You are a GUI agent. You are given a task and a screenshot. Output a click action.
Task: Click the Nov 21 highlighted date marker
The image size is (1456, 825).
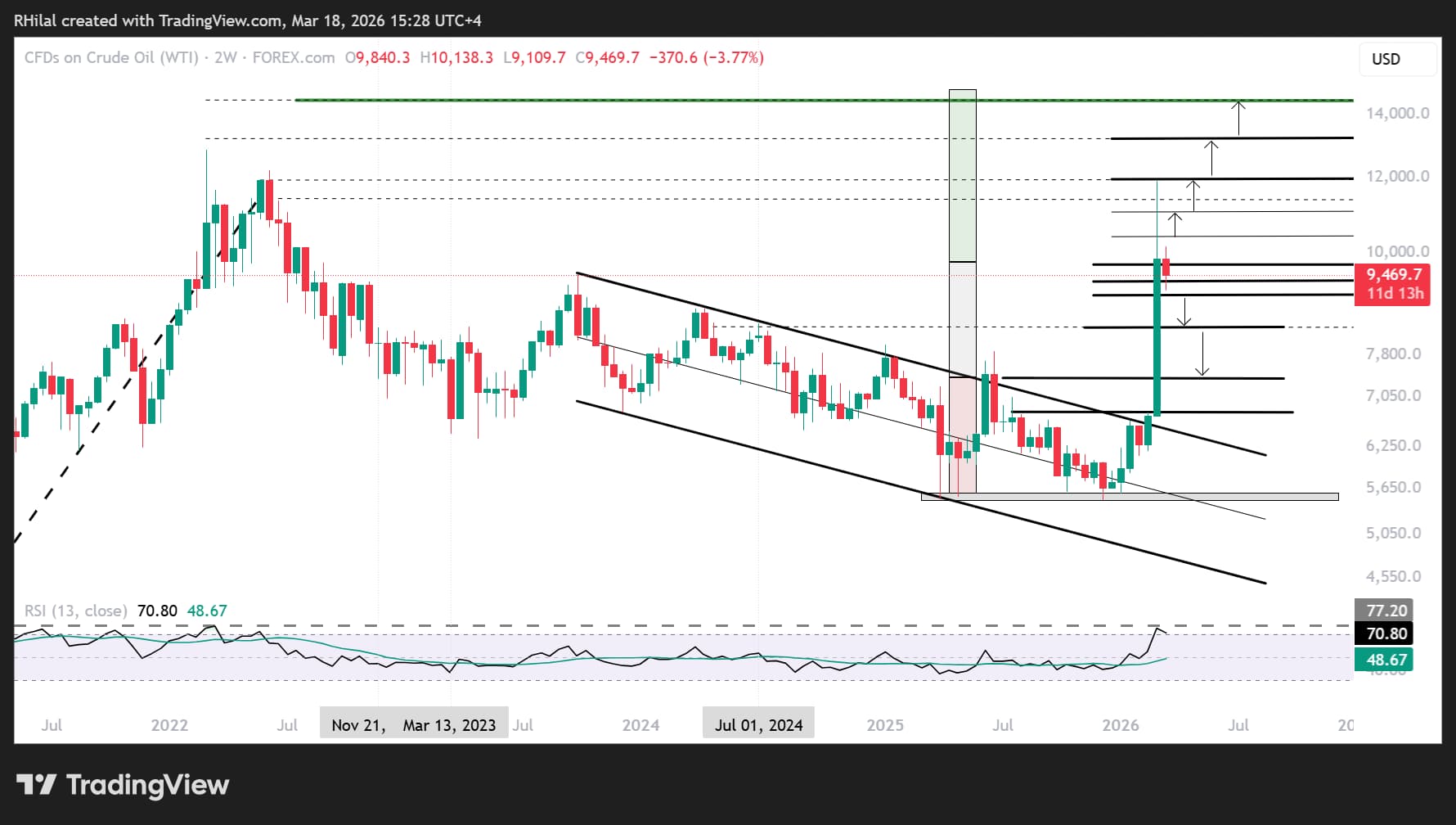click(x=357, y=725)
